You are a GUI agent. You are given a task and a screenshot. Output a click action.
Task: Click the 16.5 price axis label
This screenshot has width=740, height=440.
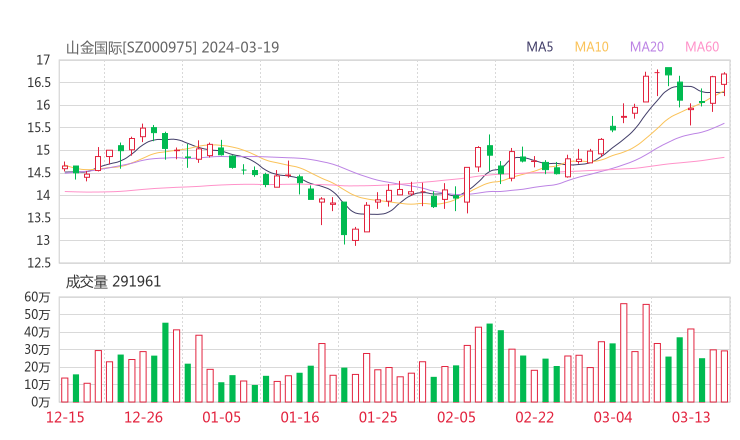(x=39, y=83)
